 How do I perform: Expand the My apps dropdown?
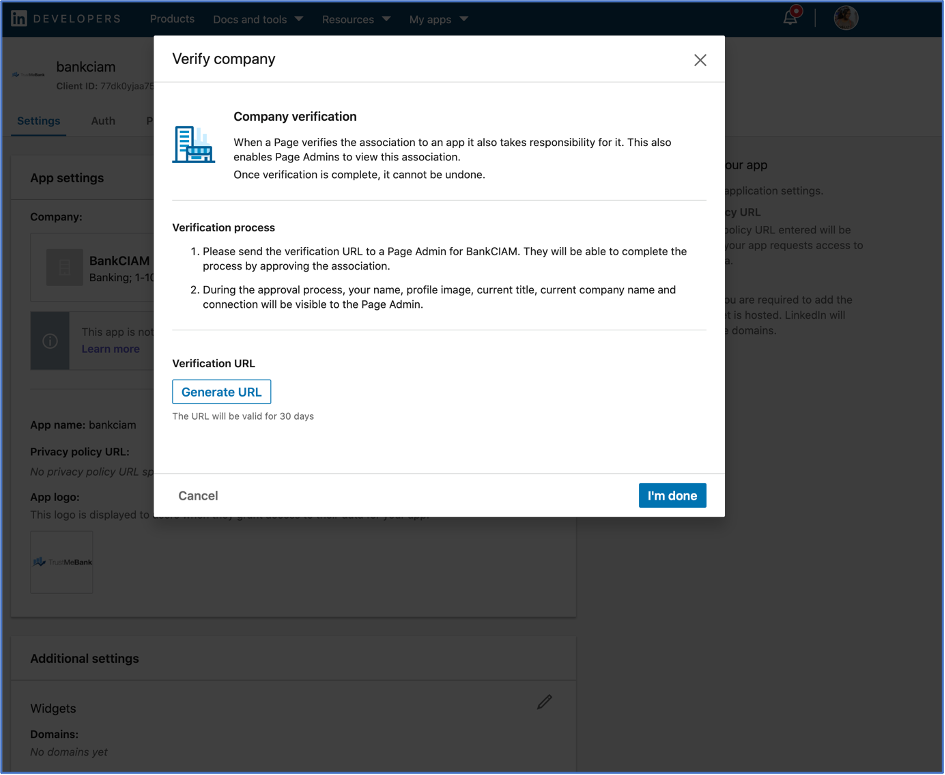click(438, 19)
